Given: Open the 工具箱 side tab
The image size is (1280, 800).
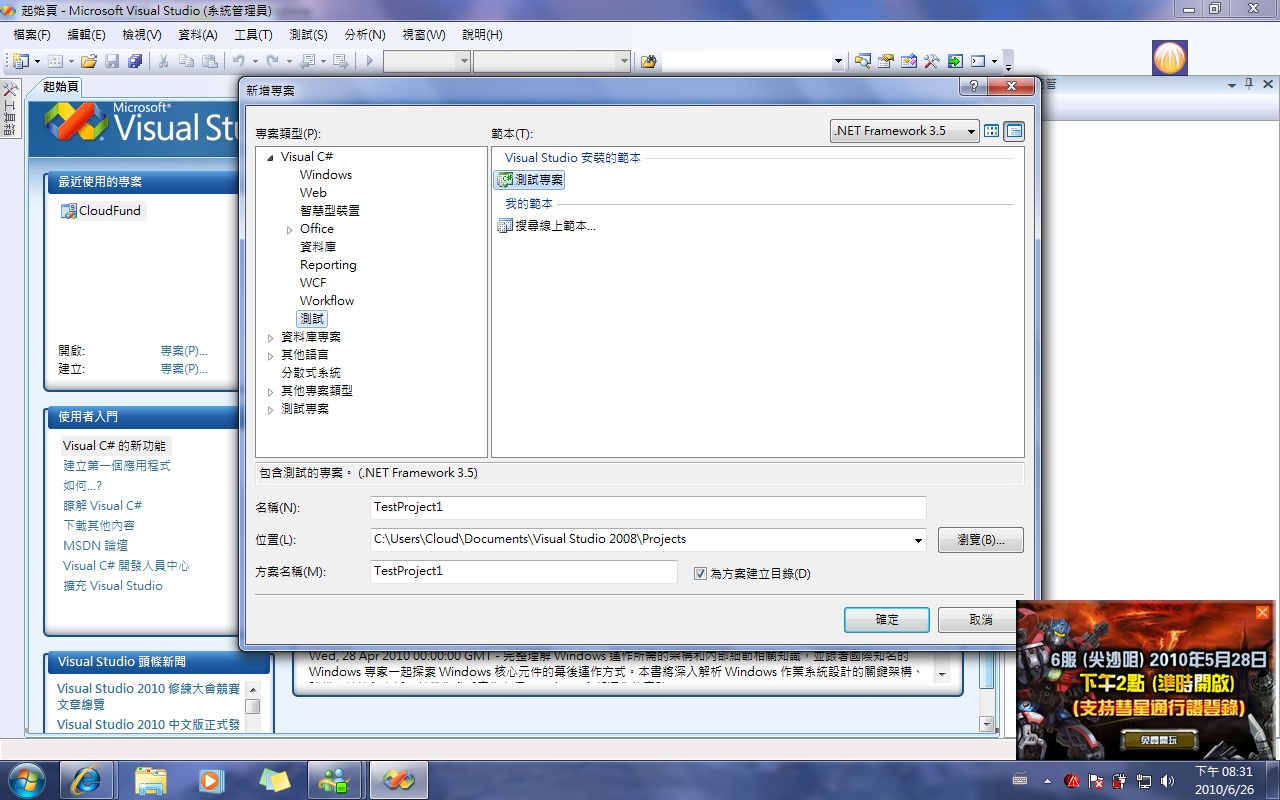Looking at the screenshot, I should pyautogui.click(x=10, y=110).
